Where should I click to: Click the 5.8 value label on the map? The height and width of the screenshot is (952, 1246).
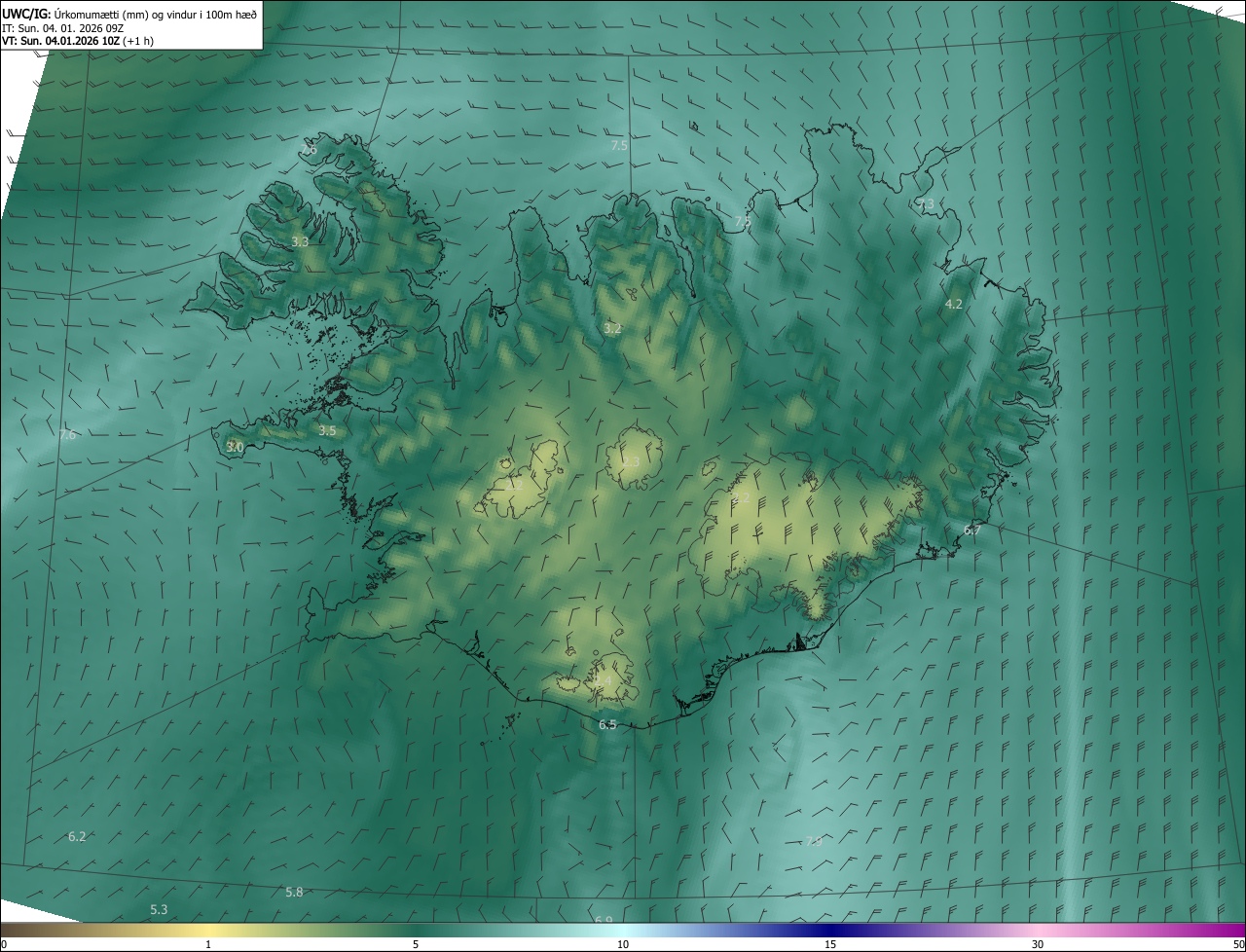tap(294, 893)
